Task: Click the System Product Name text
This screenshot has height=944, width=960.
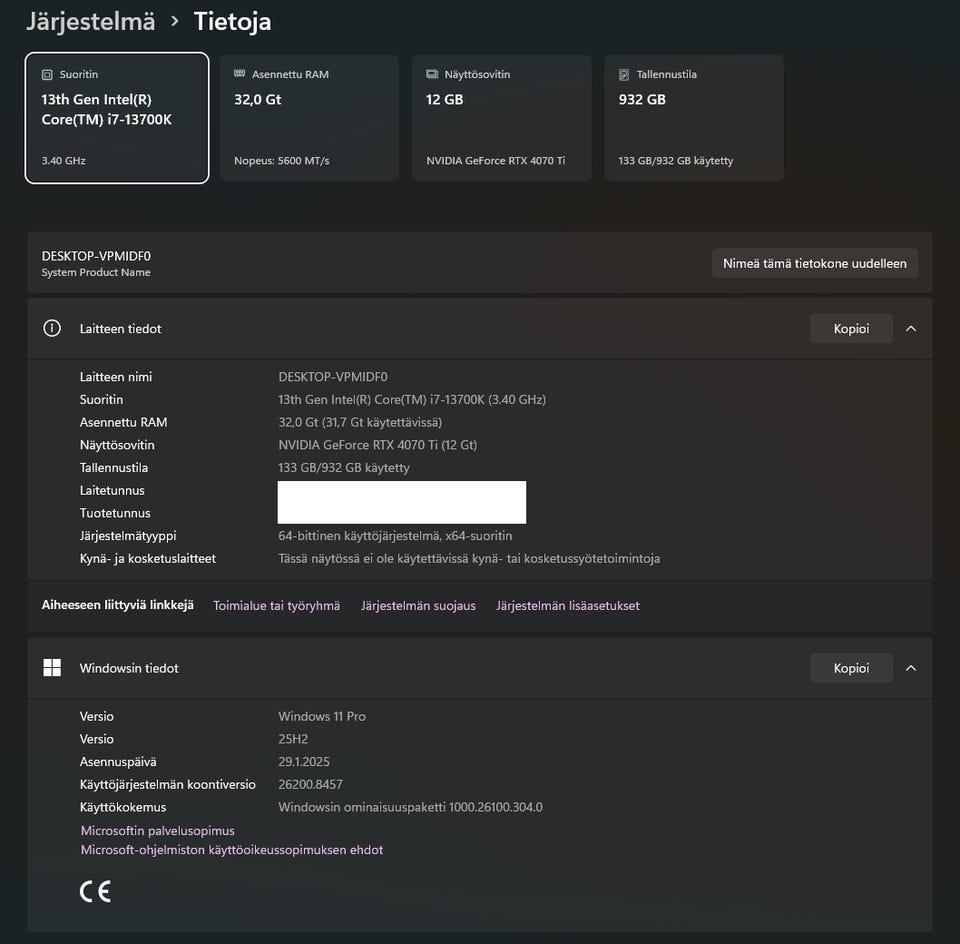Action: [96, 272]
